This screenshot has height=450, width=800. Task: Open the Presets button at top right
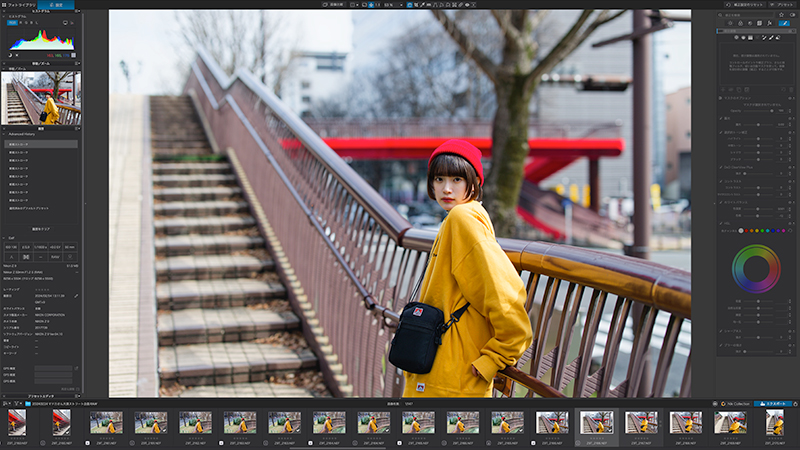pos(782,5)
